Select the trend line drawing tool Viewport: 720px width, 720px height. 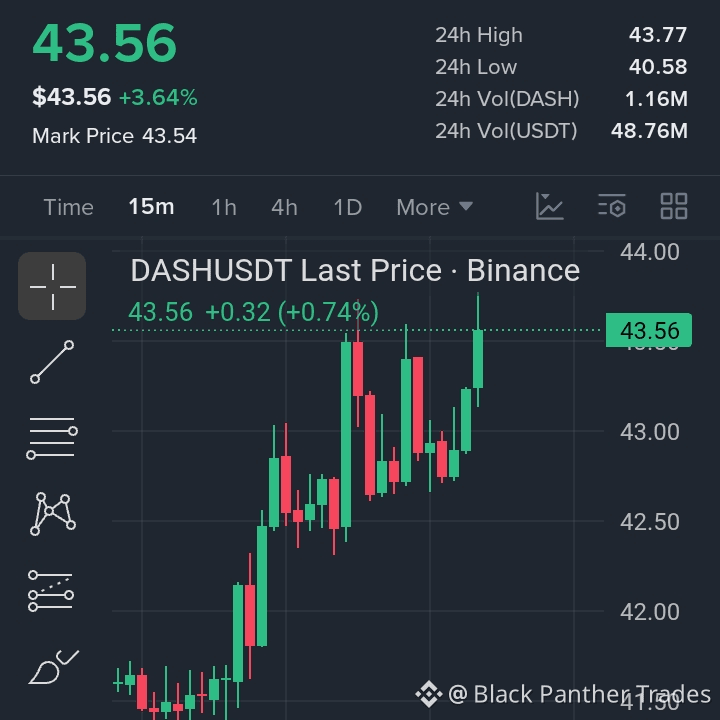click(52, 362)
